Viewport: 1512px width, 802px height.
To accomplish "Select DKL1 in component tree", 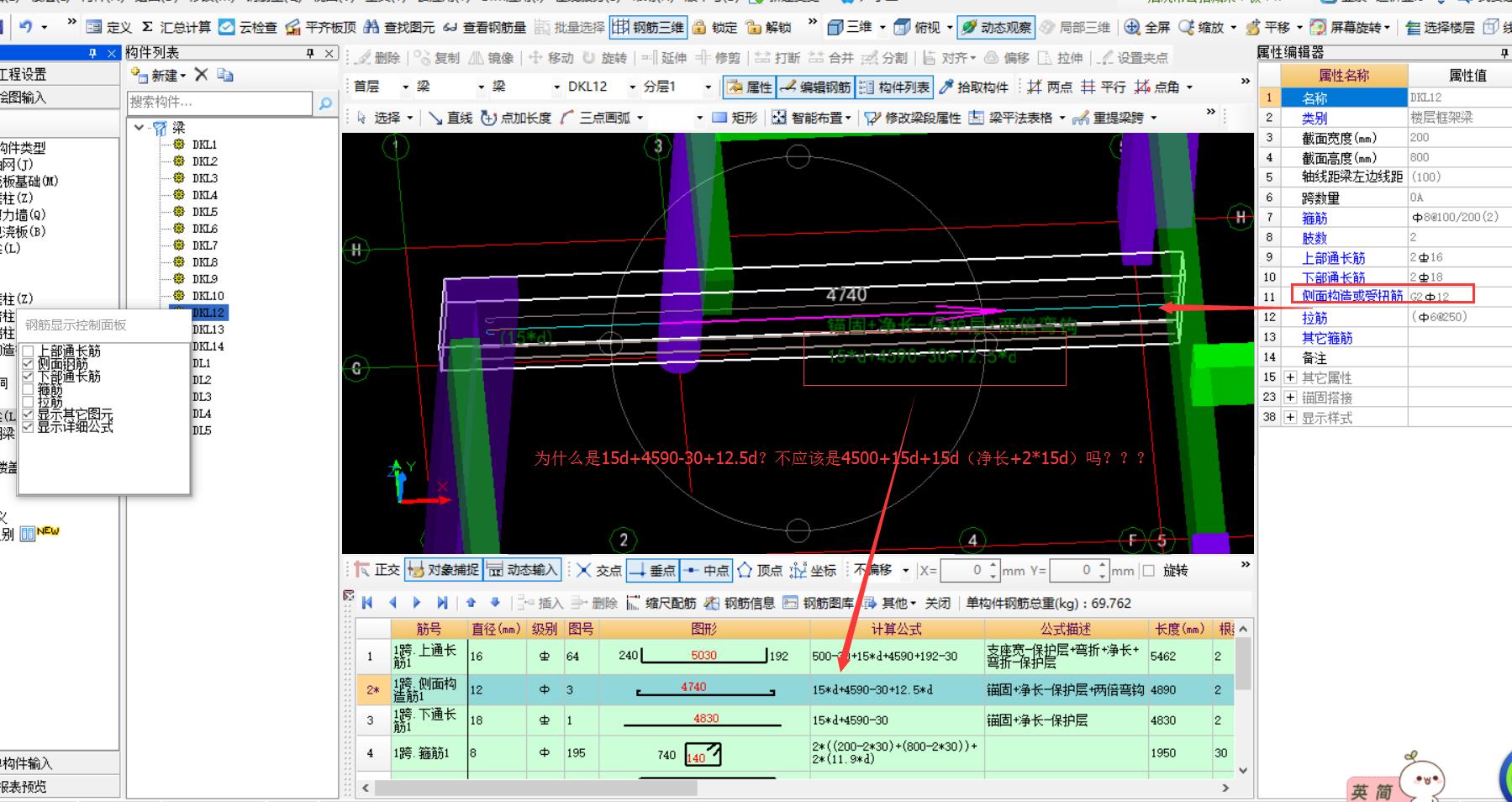I will click(x=204, y=145).
